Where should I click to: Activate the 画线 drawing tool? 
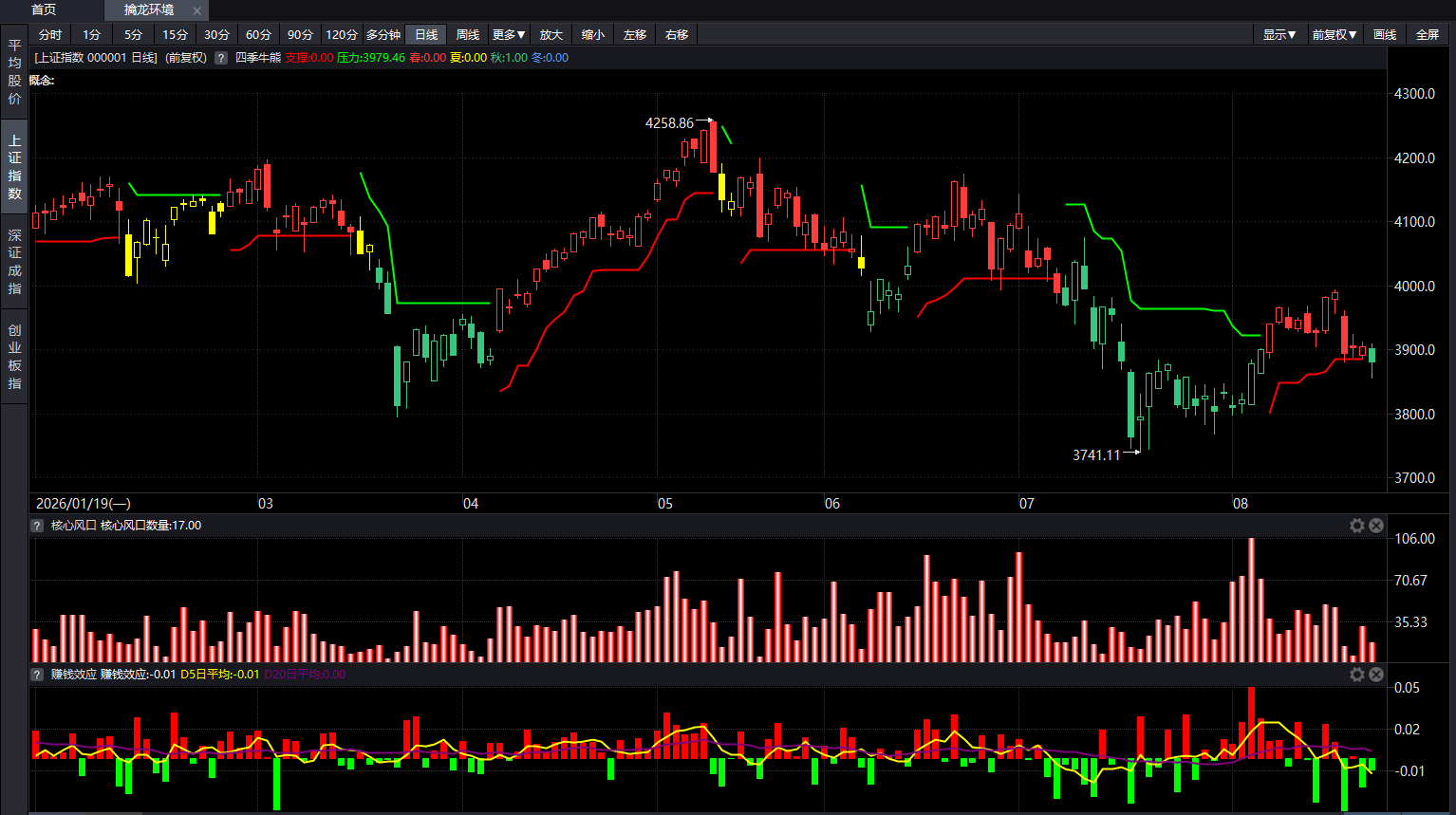(1385, 35)
